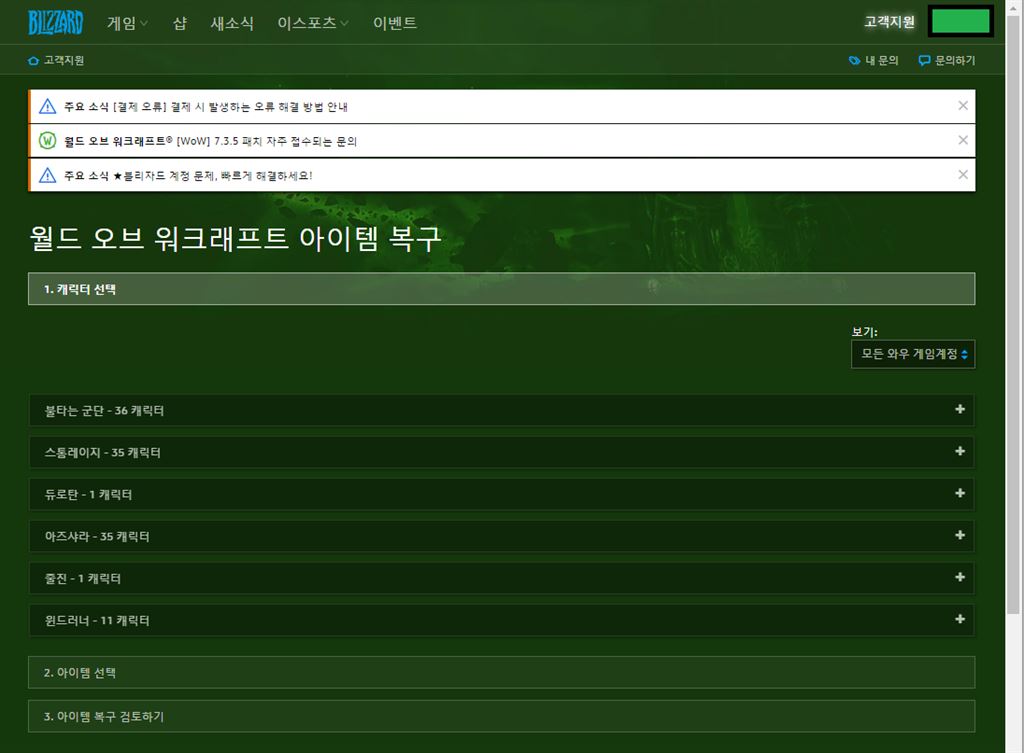Open the 스톰레이지 - 35 캐릭터 row
This screenshot has width=1024, height=753.
502,452
